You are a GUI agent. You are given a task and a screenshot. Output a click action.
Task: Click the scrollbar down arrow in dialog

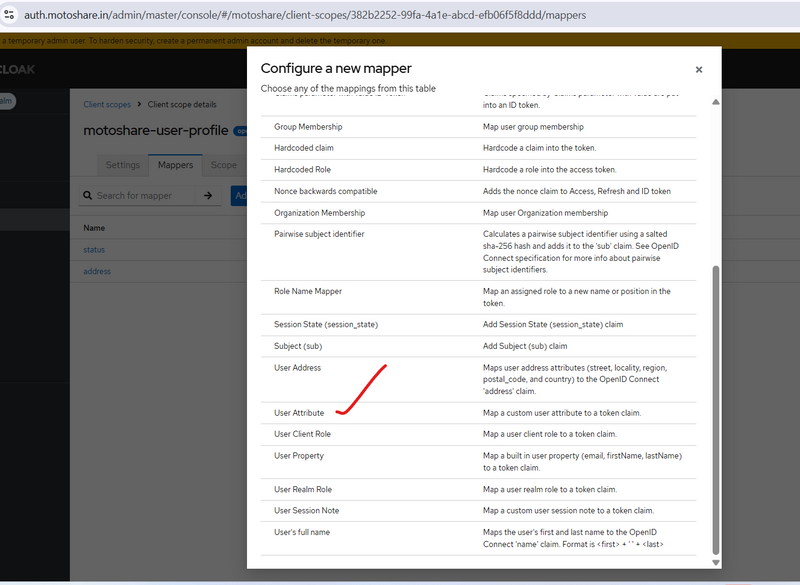714,562
